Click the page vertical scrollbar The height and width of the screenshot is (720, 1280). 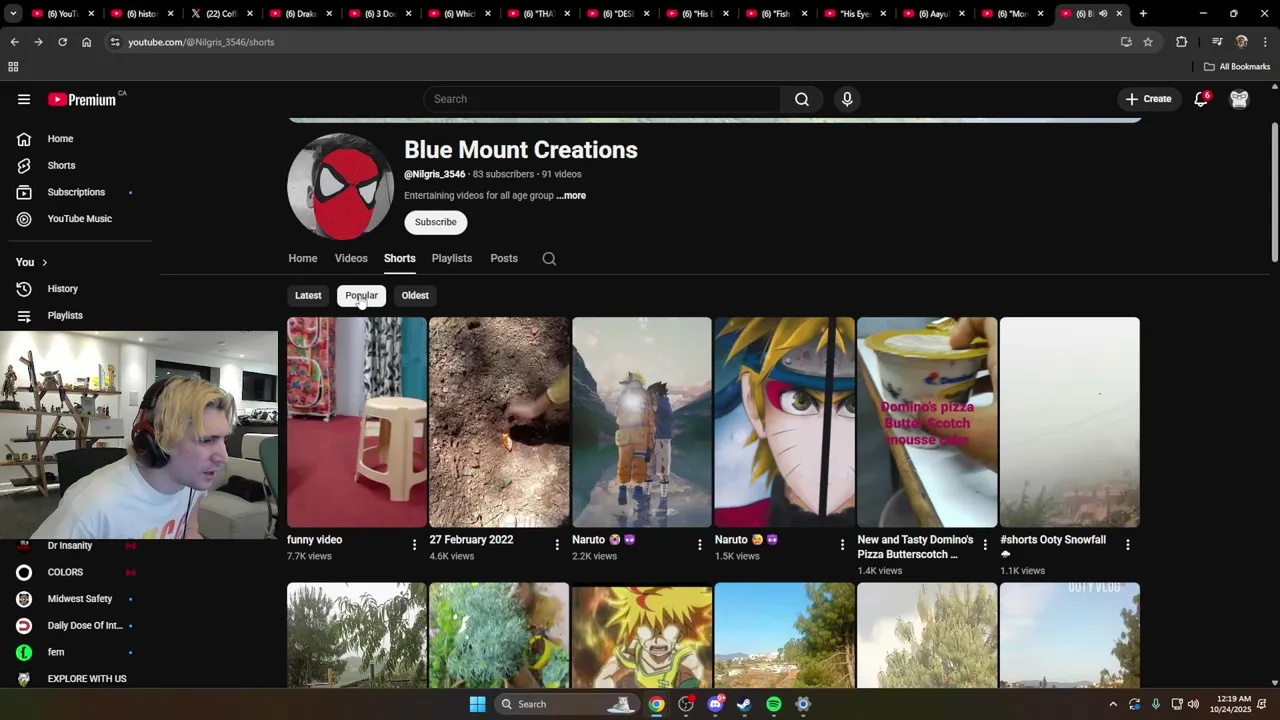coord(1274,190)
